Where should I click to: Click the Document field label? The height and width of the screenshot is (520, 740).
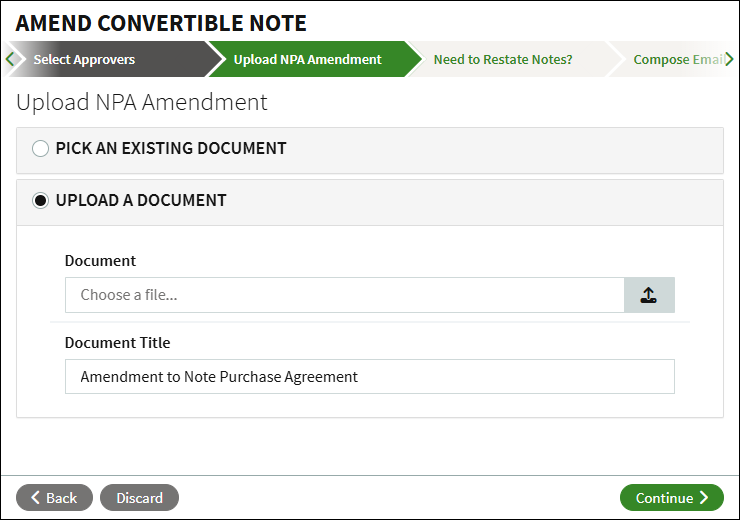[100, 261]
